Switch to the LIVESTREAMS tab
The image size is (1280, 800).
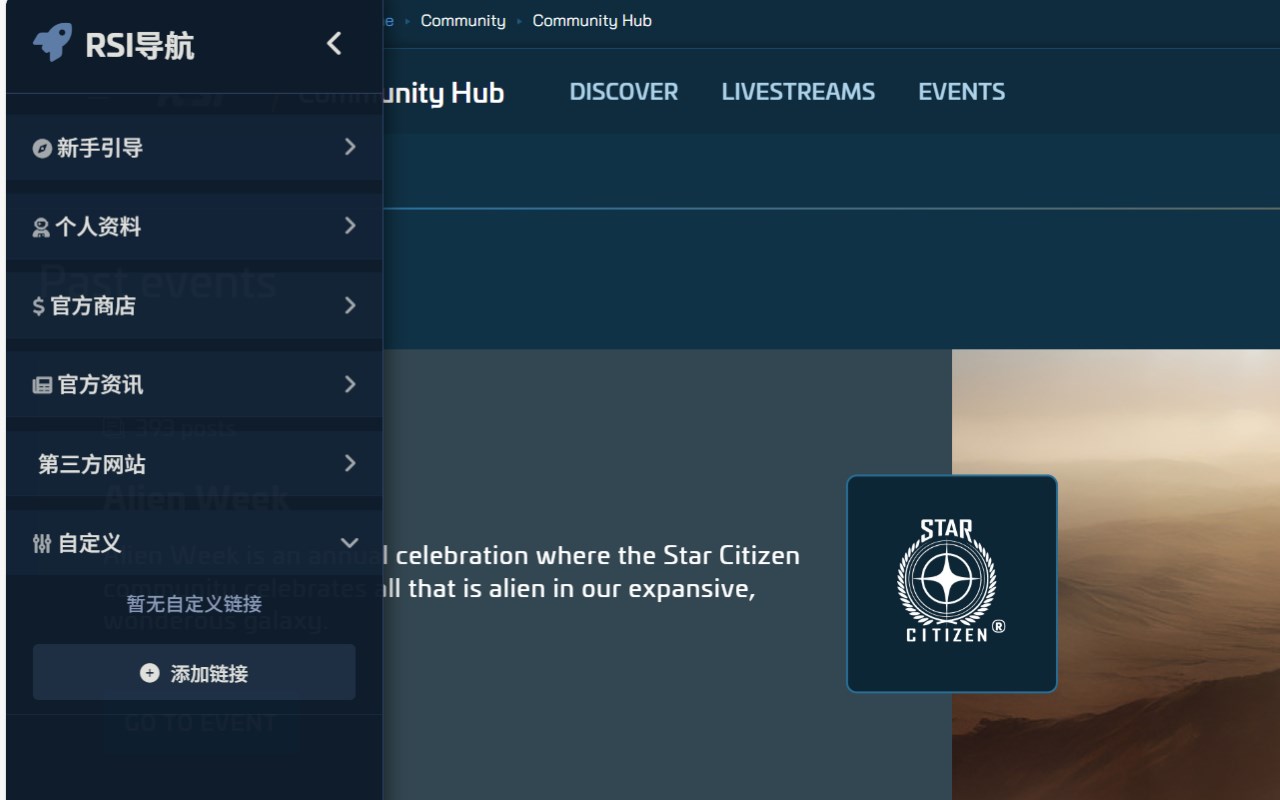[798, 92]
